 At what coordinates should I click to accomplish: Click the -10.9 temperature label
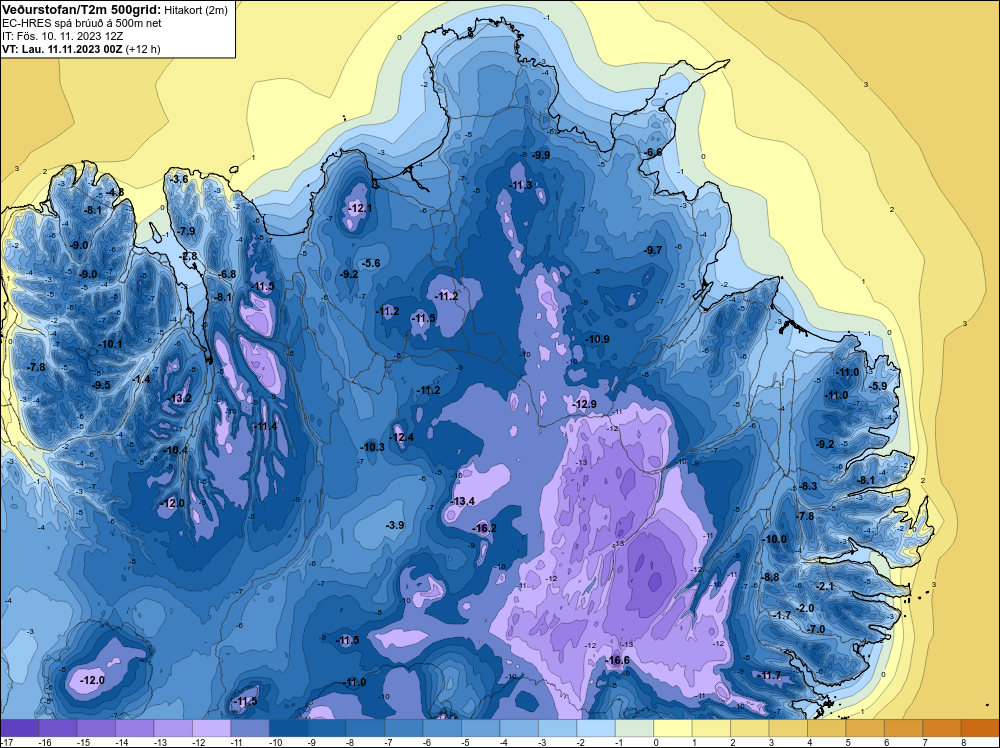[x=598, y=339]
